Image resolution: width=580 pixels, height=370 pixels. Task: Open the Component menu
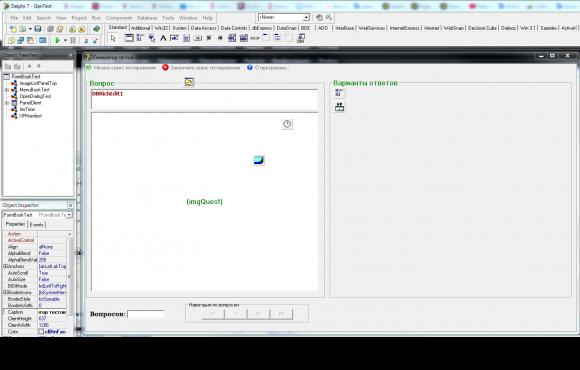tap(119, 18)
